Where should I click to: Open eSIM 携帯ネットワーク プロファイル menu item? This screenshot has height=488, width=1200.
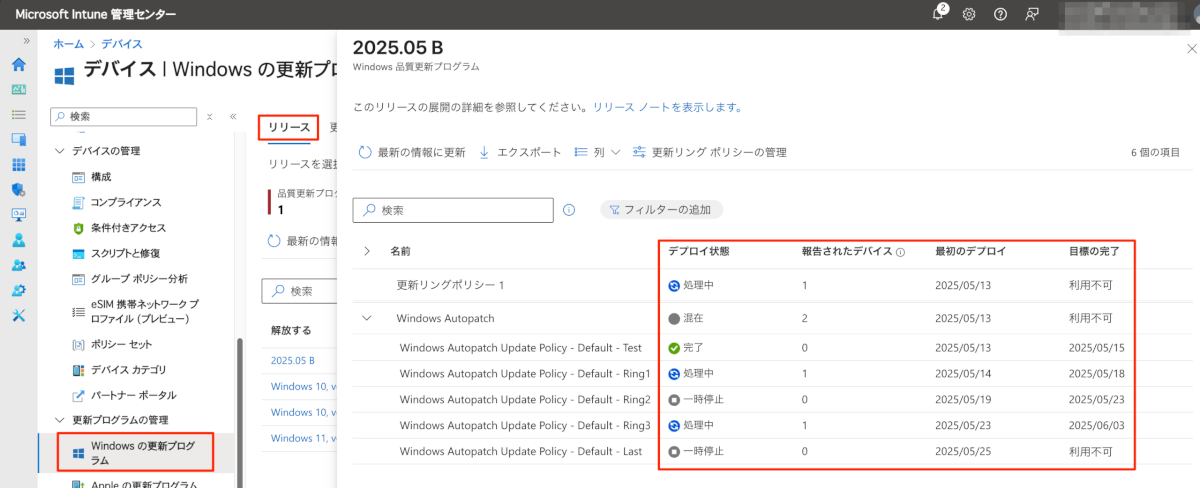click(143, 311)
